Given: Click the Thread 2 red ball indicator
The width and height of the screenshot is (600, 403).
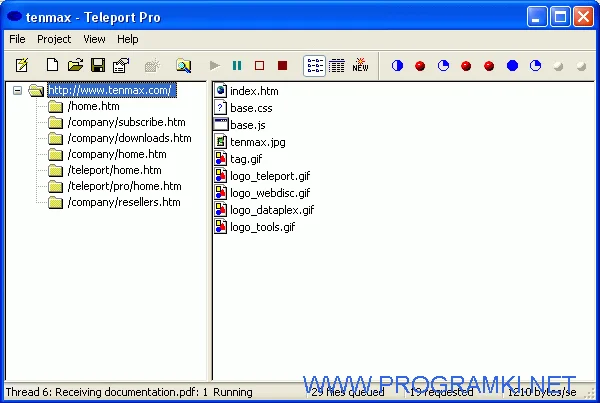Looking at the screenshot, I should (x=420, y=66).
